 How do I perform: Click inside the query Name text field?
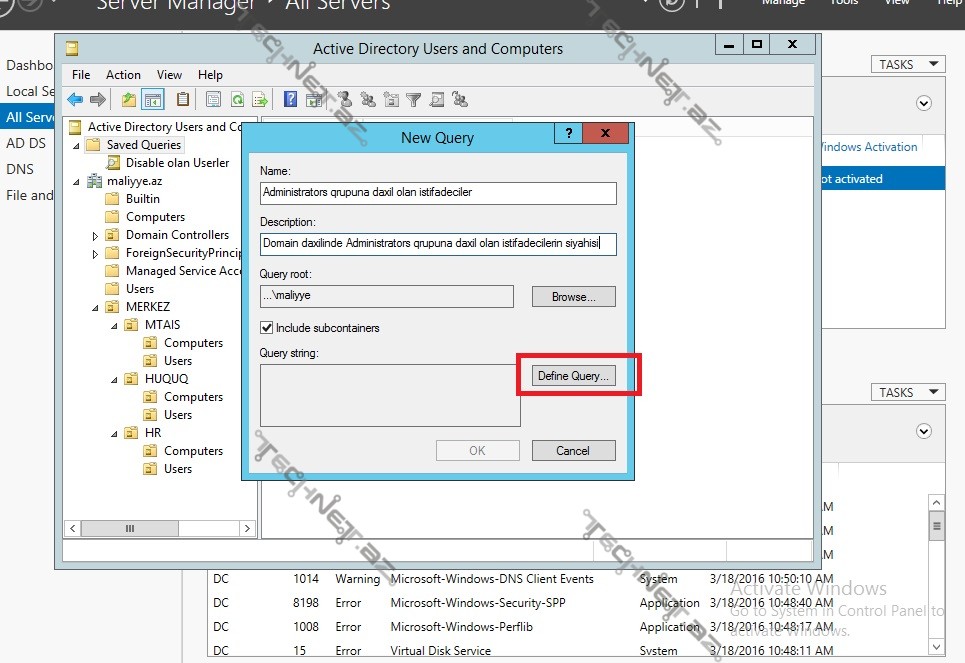point(438,192)
